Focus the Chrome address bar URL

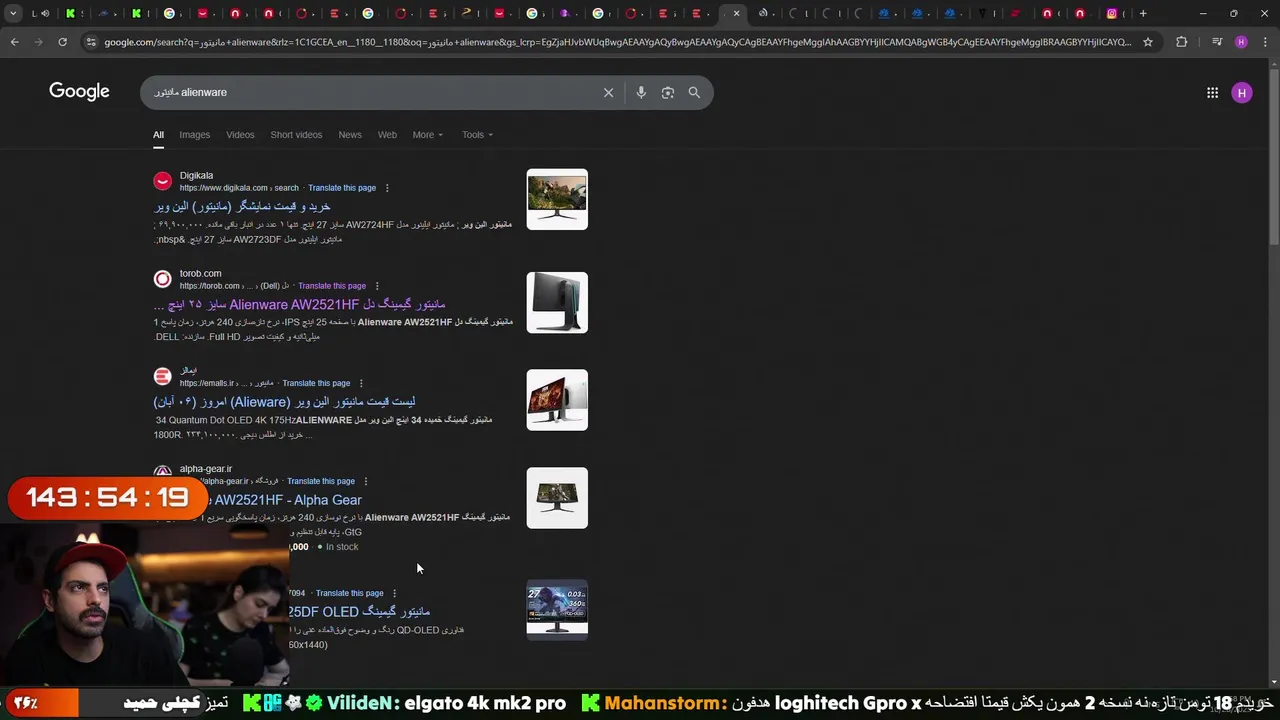(617, 42)
